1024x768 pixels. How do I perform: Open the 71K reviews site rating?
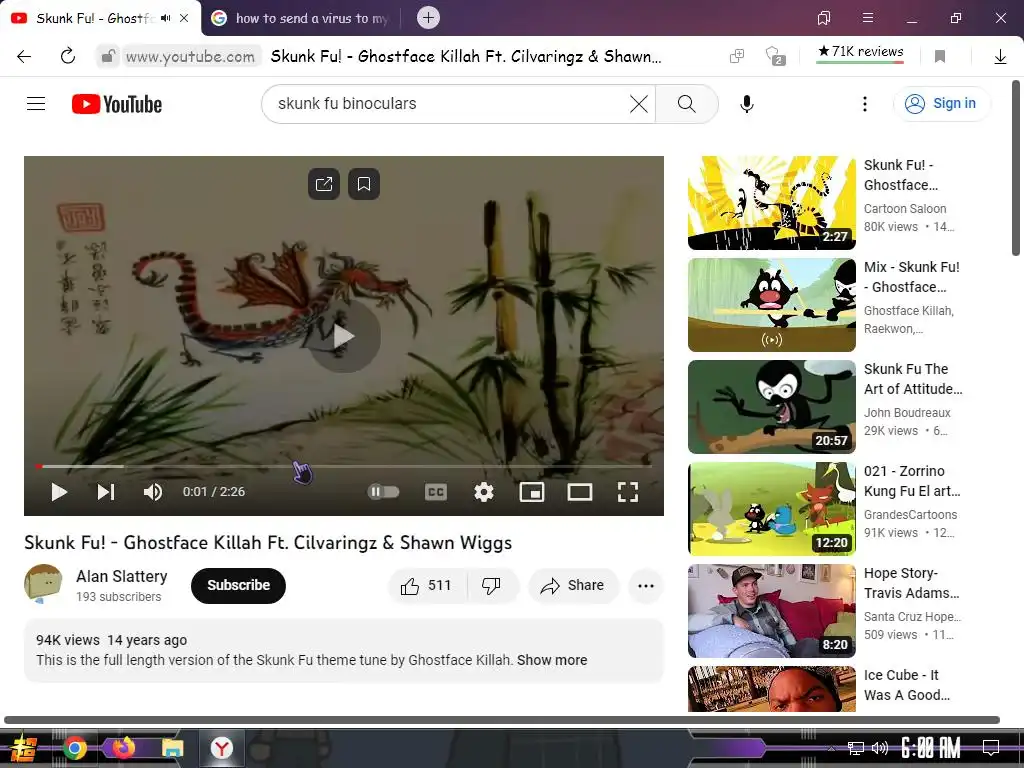point(860,52)
